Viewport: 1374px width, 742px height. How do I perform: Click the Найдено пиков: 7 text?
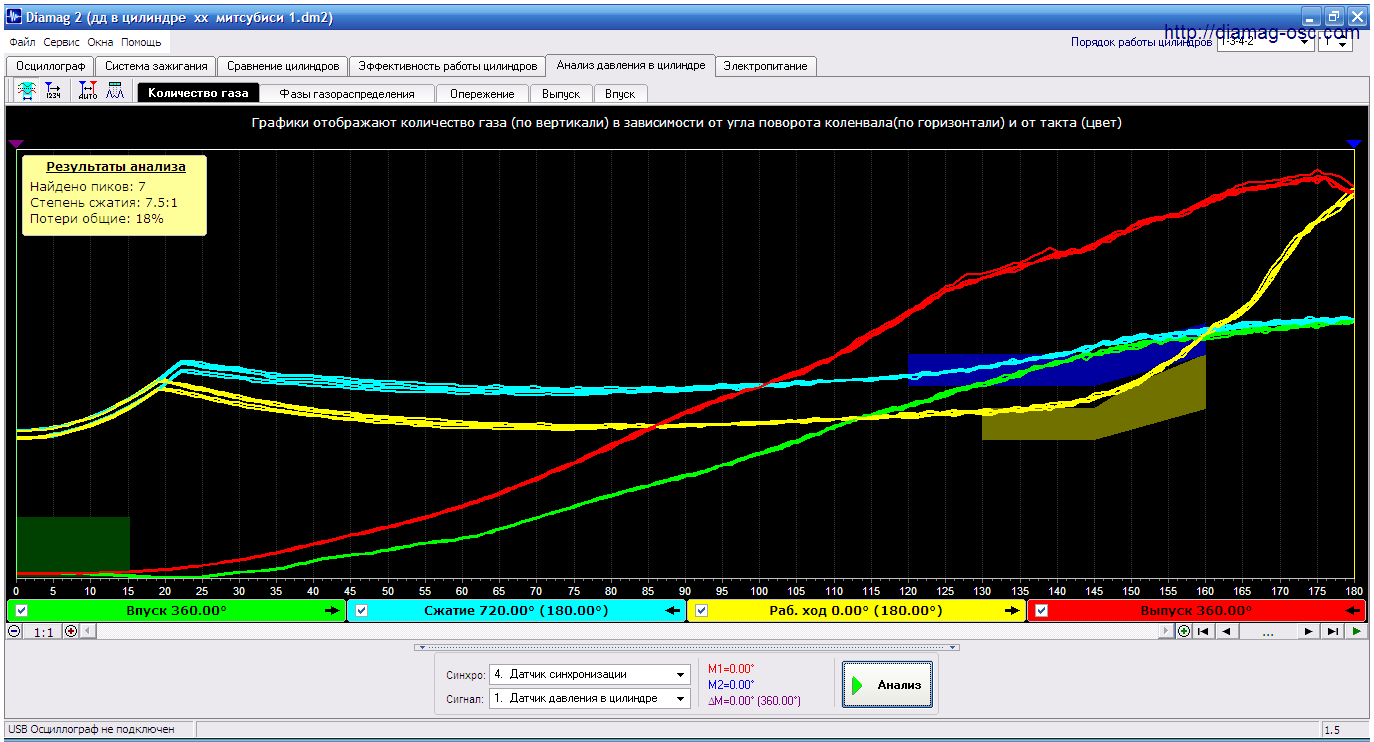tap(88, 186)
